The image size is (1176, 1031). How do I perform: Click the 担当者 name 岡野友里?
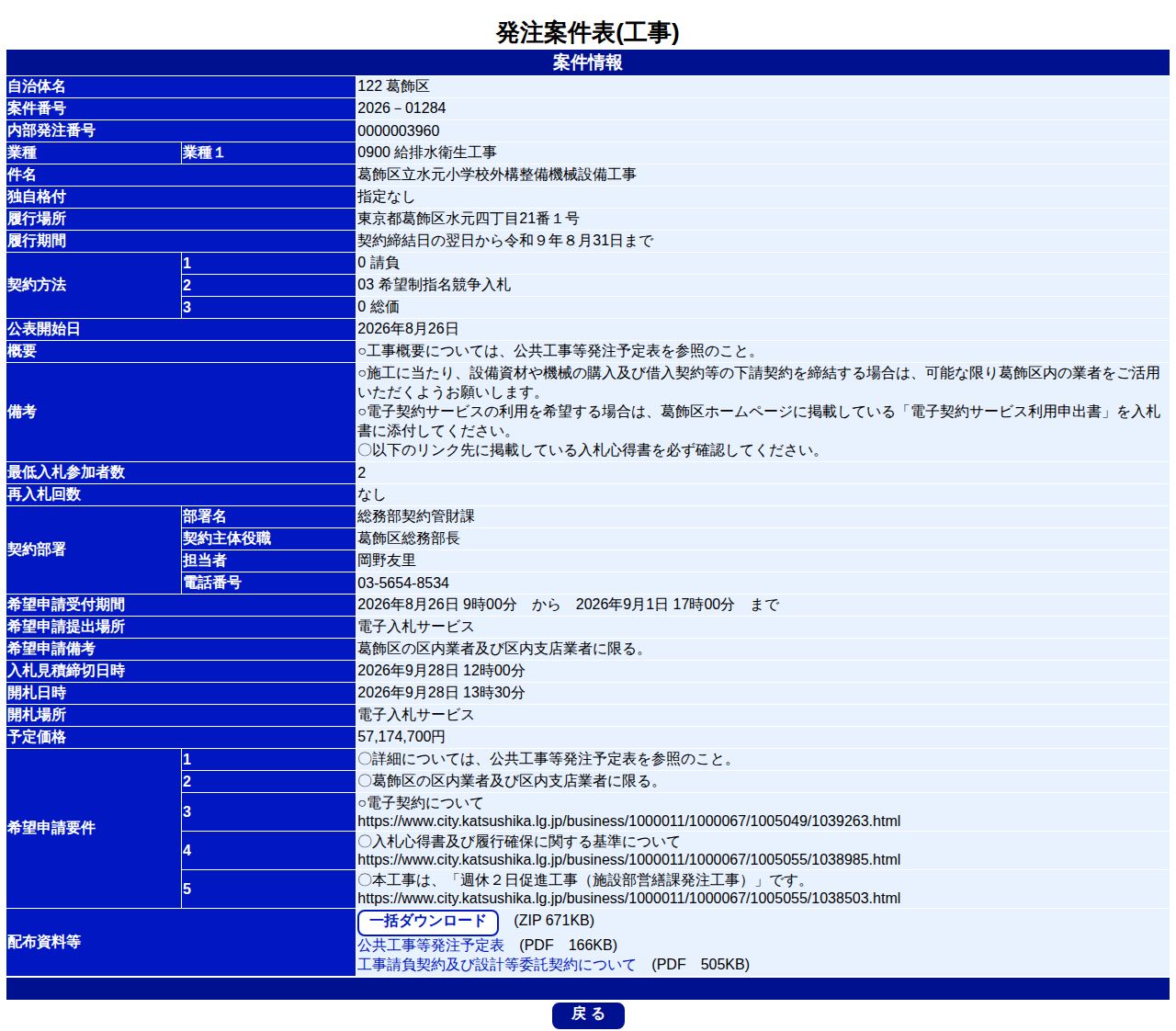coord(387,560)
